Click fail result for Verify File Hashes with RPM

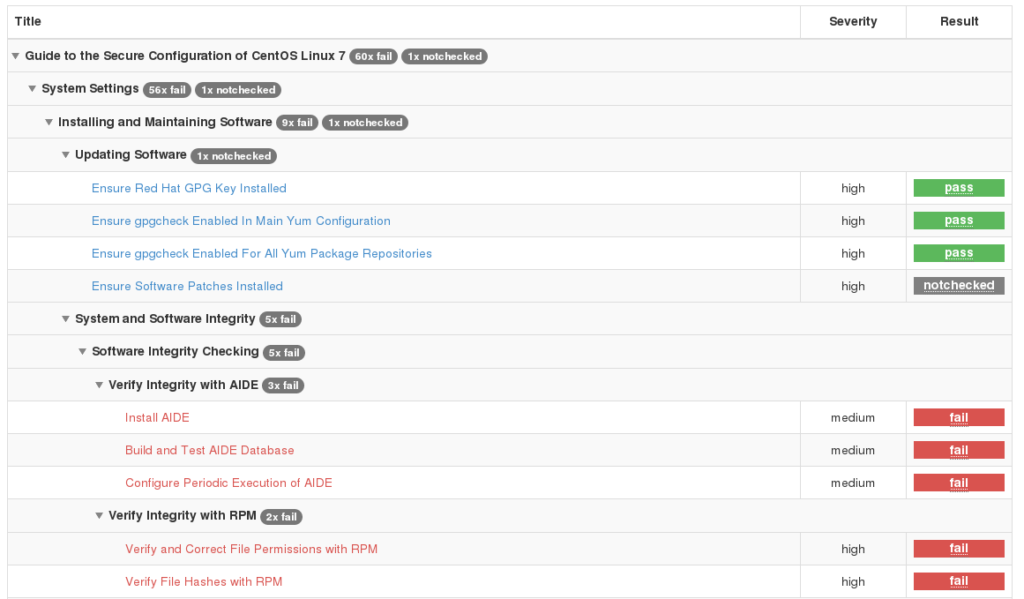(958, 581)
